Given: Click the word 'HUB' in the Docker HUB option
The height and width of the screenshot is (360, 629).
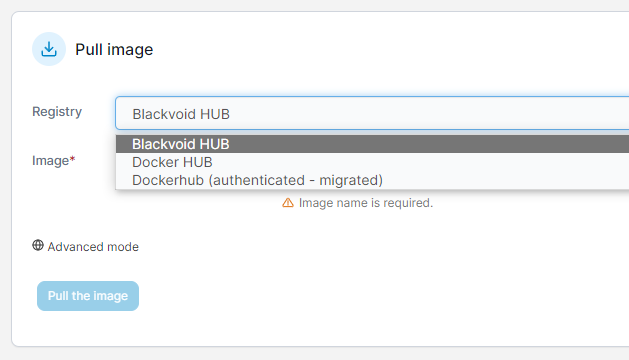Looking at the screenshot, I should click(197, 162).
